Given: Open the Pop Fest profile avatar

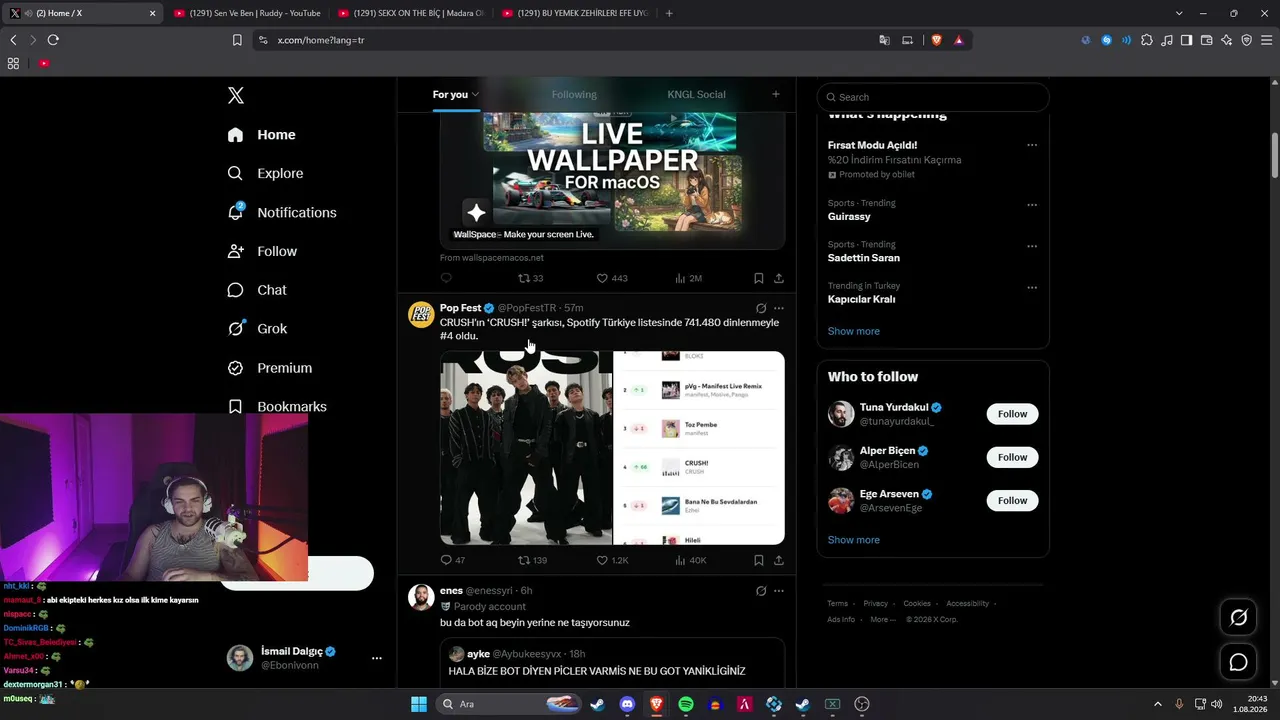Looking at the screenshot, I should 421,314.
